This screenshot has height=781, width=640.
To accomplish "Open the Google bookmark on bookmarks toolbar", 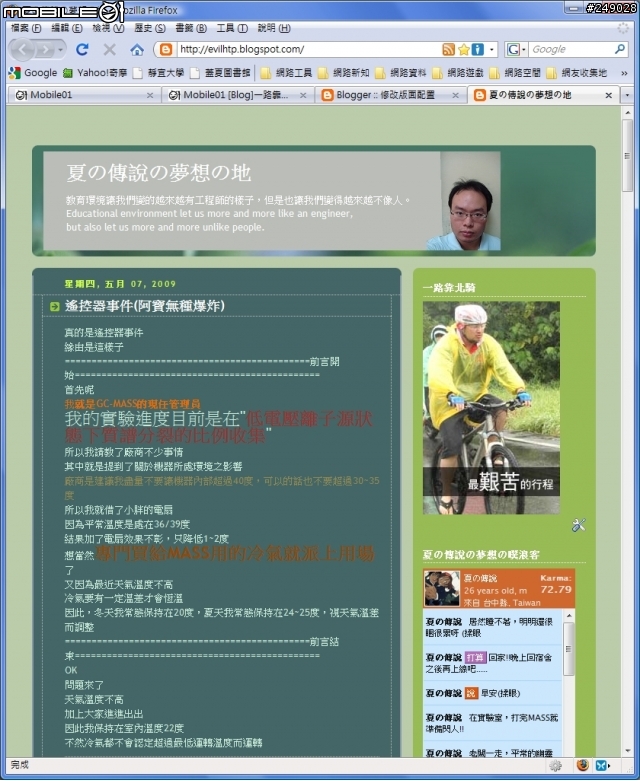I will [x=33, y=73].
